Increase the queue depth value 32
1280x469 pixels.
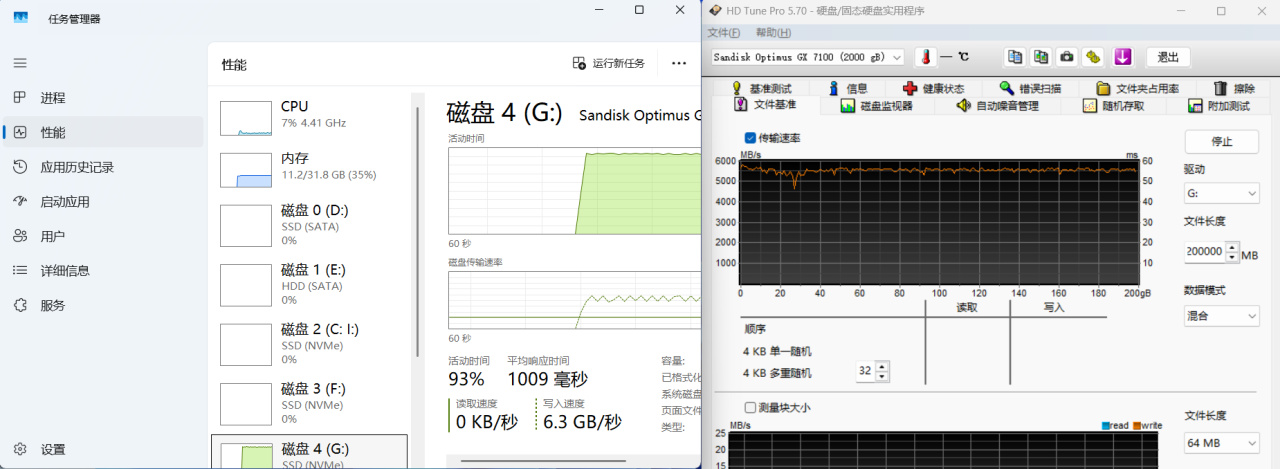(881, 367)
